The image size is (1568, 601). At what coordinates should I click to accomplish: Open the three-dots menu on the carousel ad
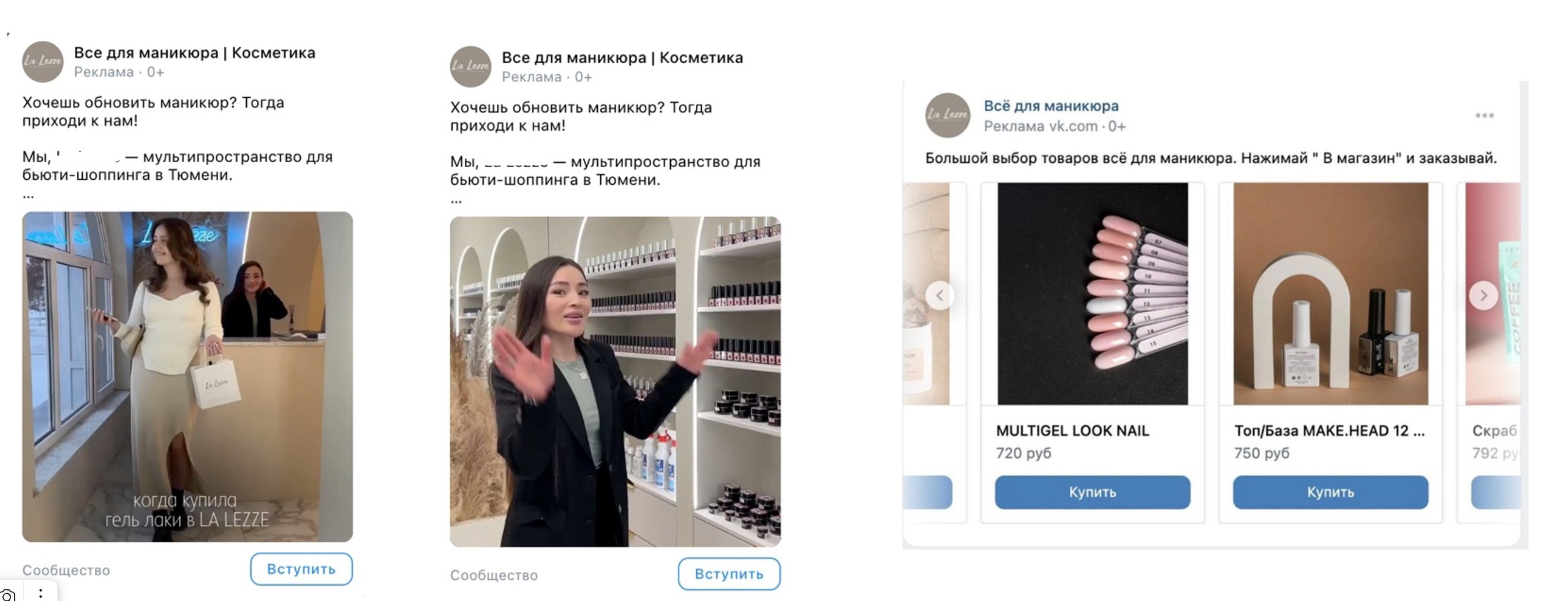[1484, 116]
